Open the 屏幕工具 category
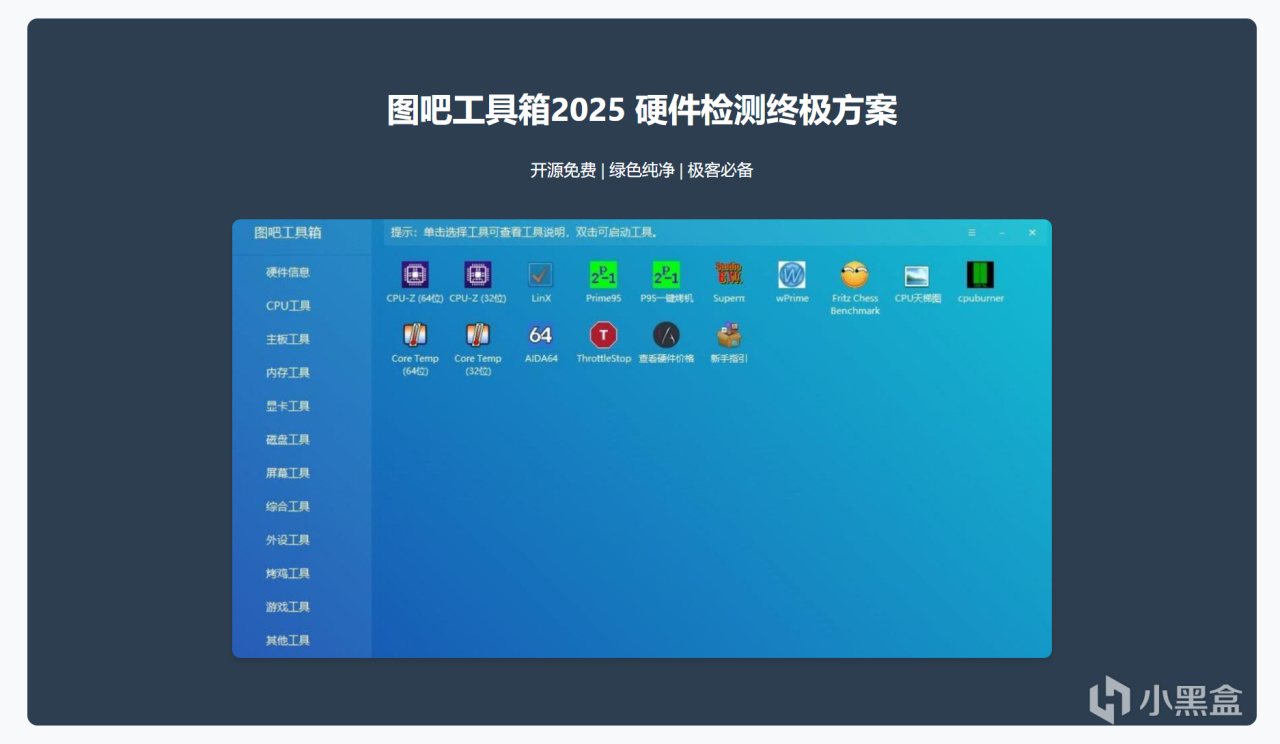The image size is (1280, 744). pos(288,473)
